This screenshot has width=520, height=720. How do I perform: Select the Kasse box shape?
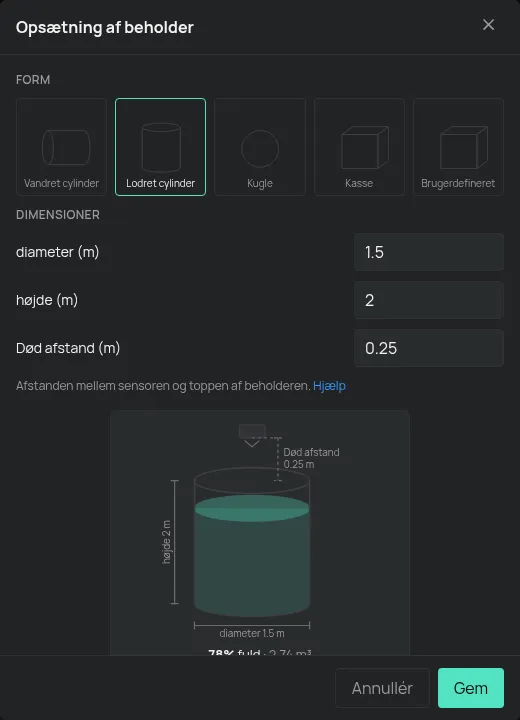[x=359, y=147]
